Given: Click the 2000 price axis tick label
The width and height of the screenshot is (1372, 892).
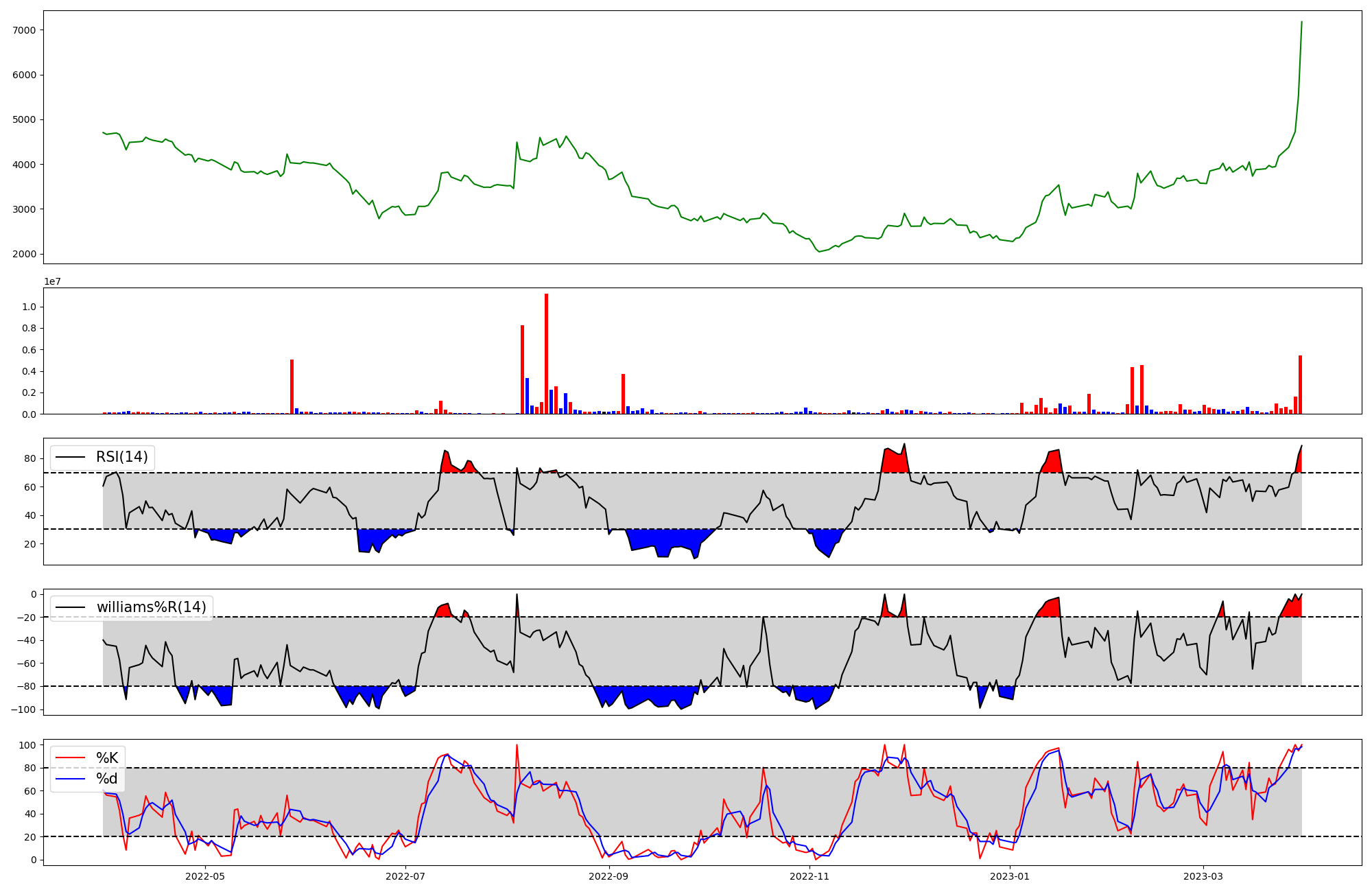Looking at the screenshot, I should tap(24, 254).
